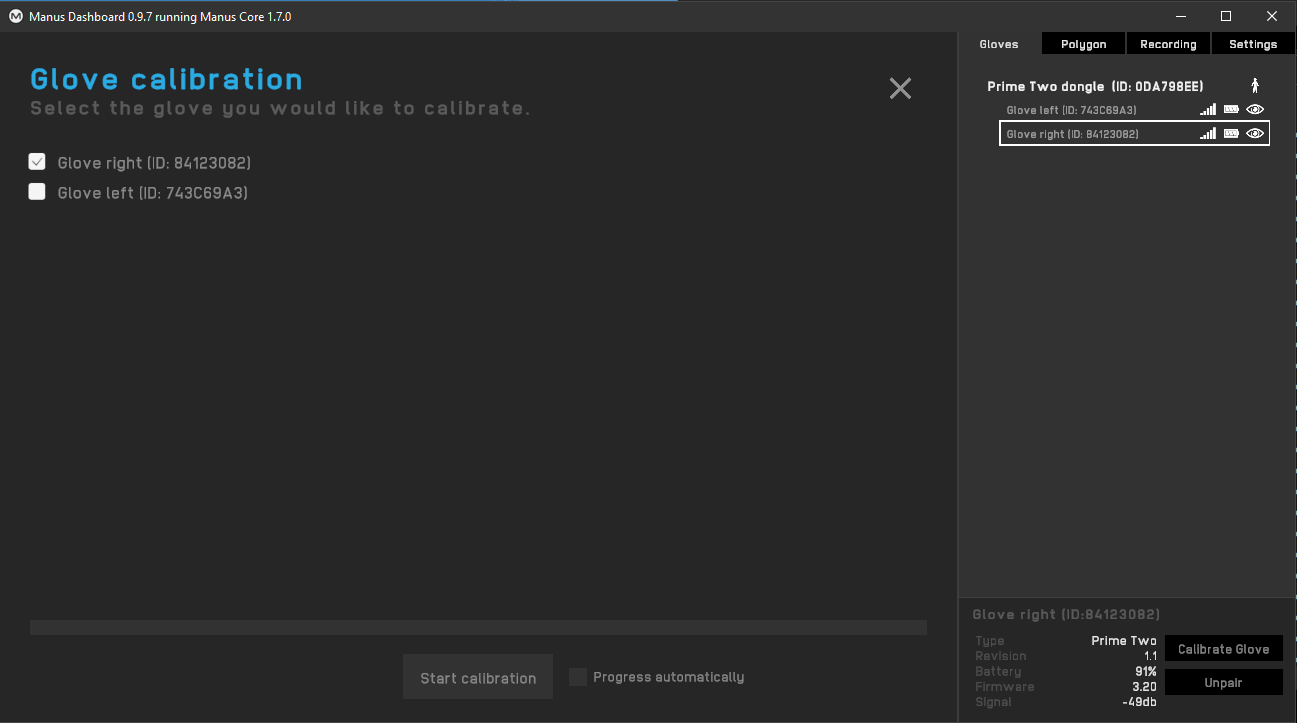Enable the Progress automatically checkbox
This screenshot has width=1297, height=723.
pyautogui.click(x=578, y=677)
